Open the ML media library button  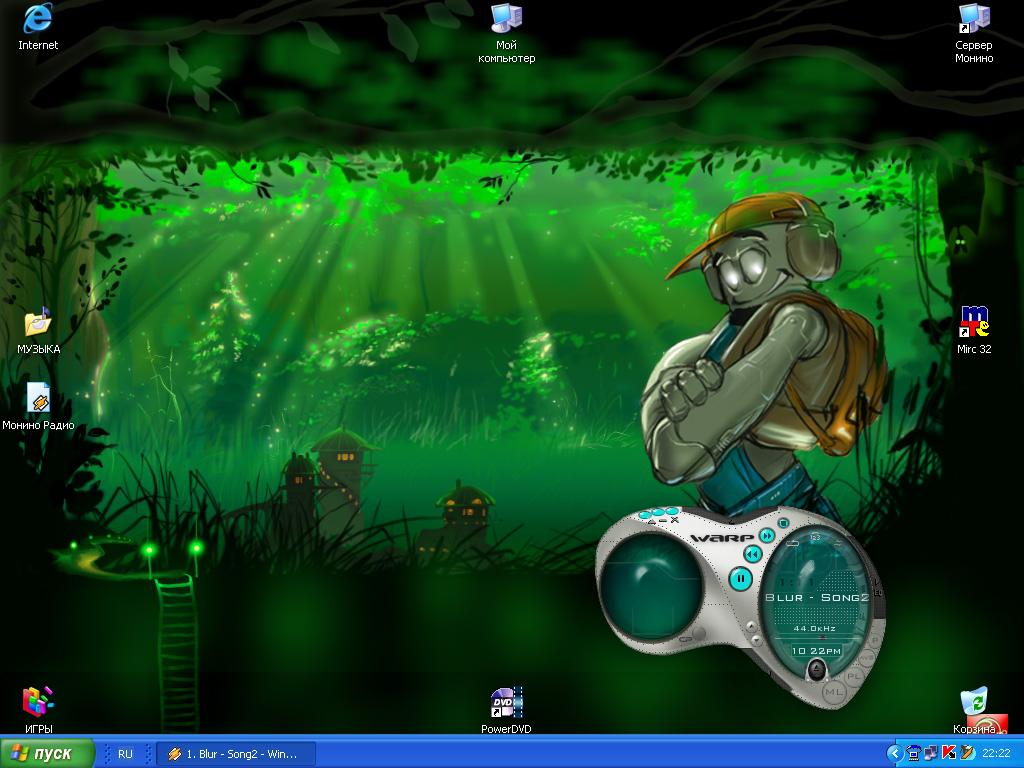click(835, 692)
